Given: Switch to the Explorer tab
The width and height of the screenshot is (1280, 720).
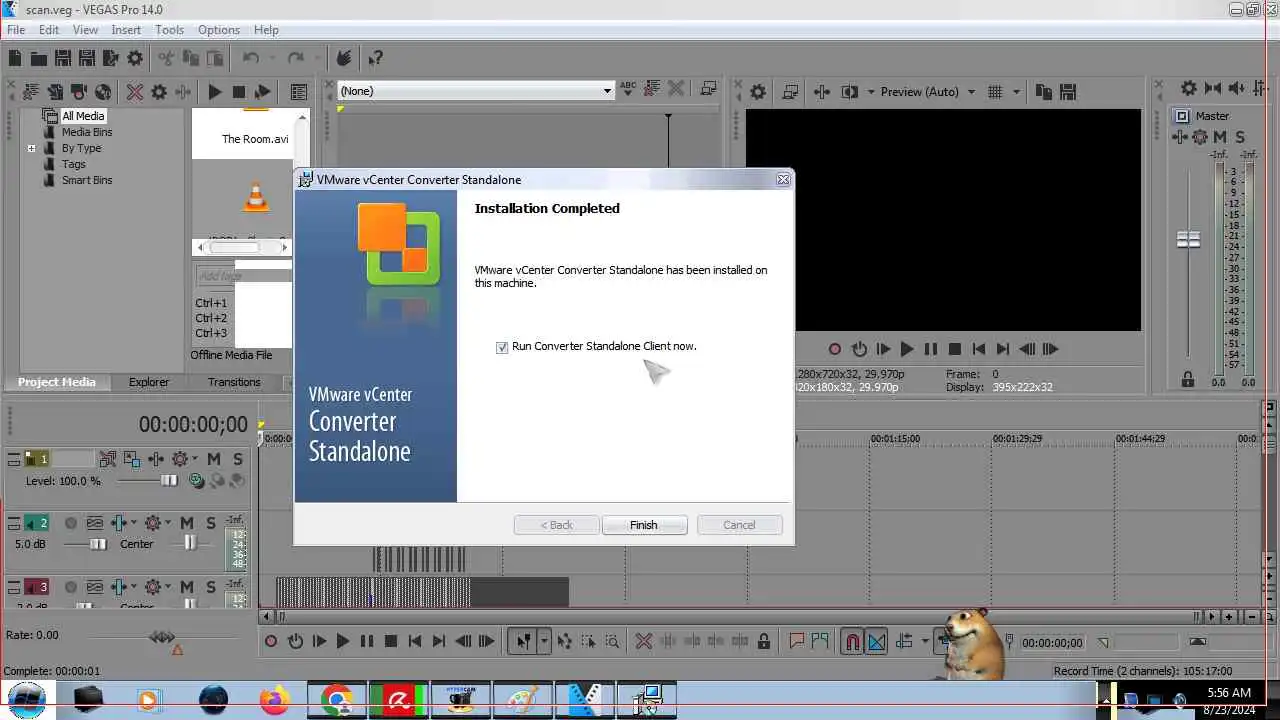Looking at the screenshot, I should [x=149, y=382].
